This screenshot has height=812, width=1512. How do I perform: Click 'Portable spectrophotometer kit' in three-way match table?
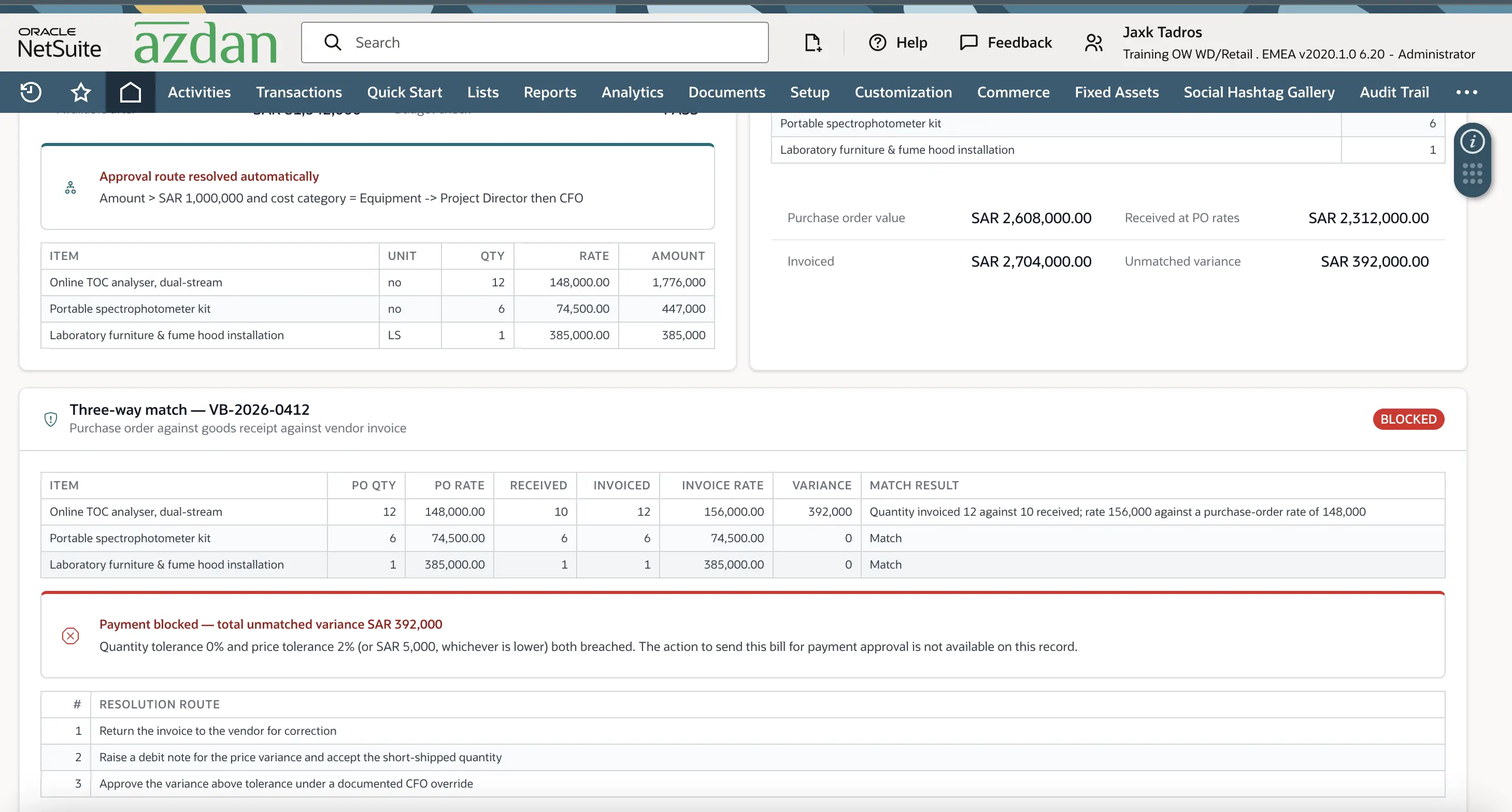coord(130,538)
